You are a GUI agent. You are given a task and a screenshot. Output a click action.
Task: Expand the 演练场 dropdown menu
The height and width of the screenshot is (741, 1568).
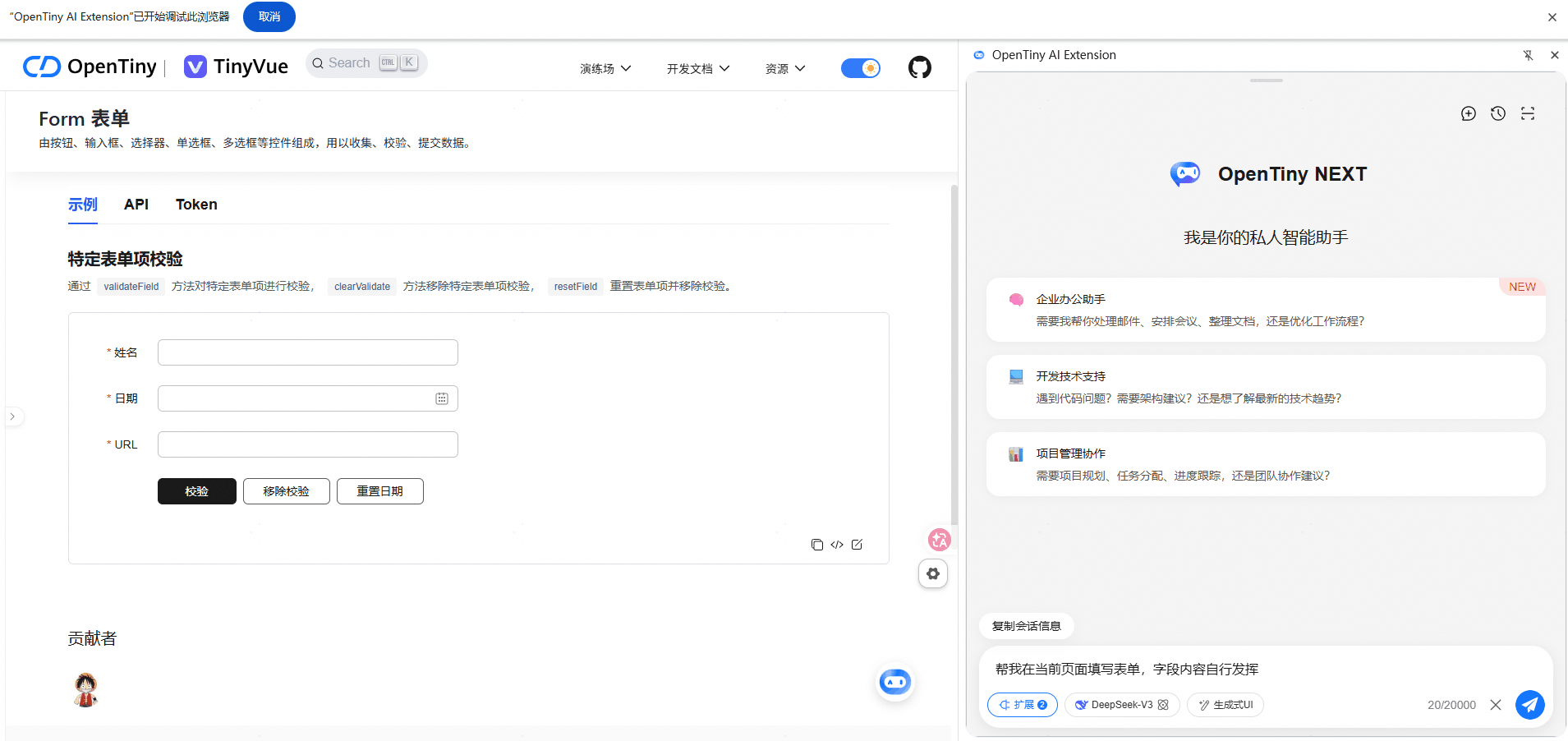605,69
